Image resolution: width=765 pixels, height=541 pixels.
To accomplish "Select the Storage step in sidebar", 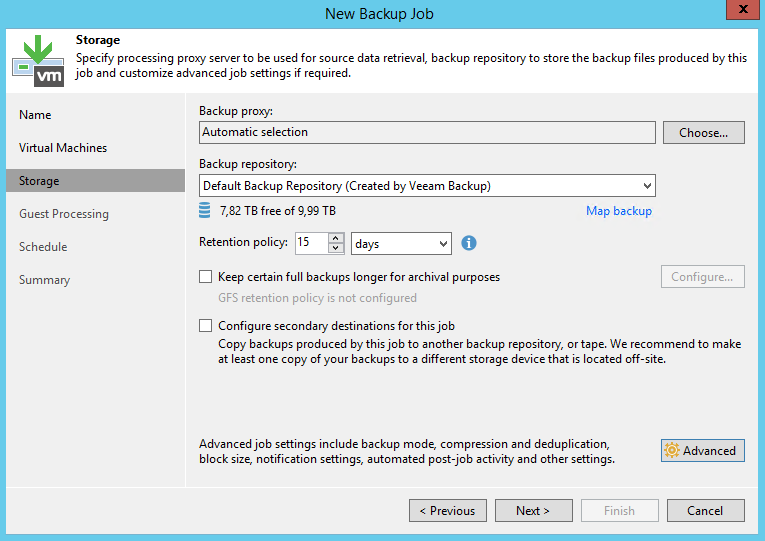I will (x=39, y=181).
